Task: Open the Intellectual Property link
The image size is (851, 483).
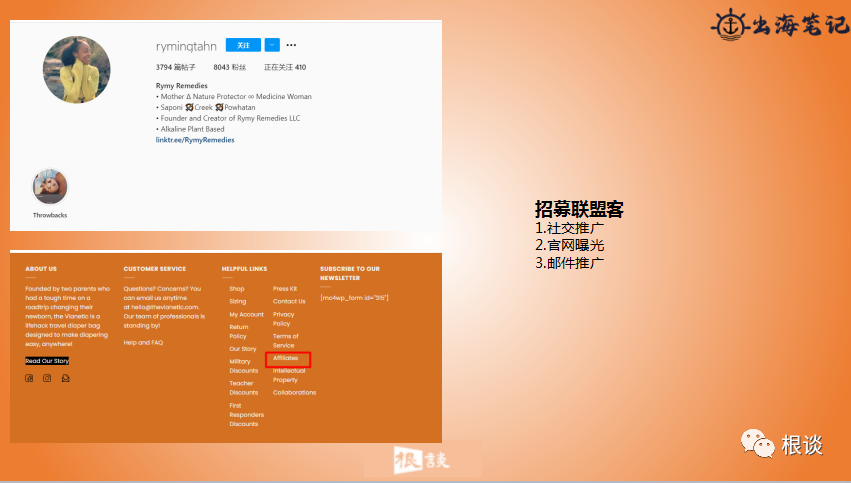Action: (x=289, y=376)
